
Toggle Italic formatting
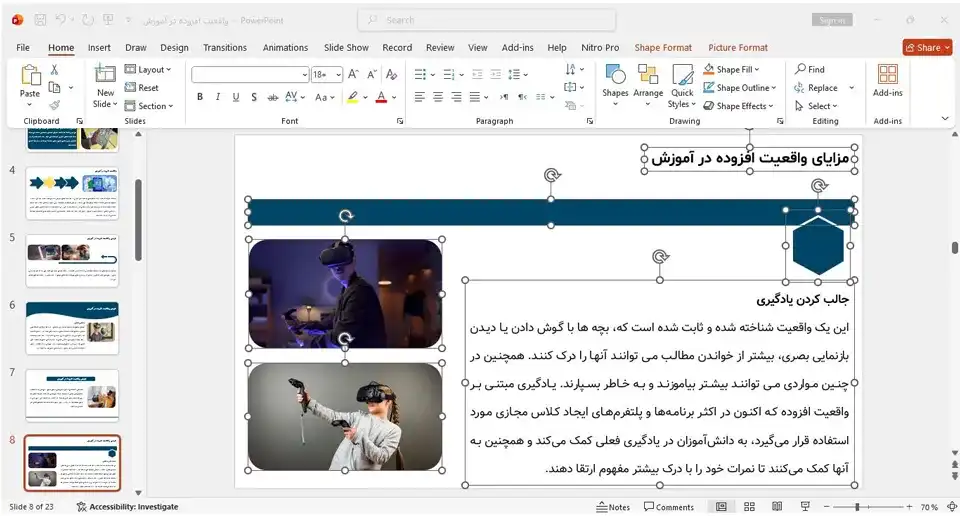pos(217,97)
